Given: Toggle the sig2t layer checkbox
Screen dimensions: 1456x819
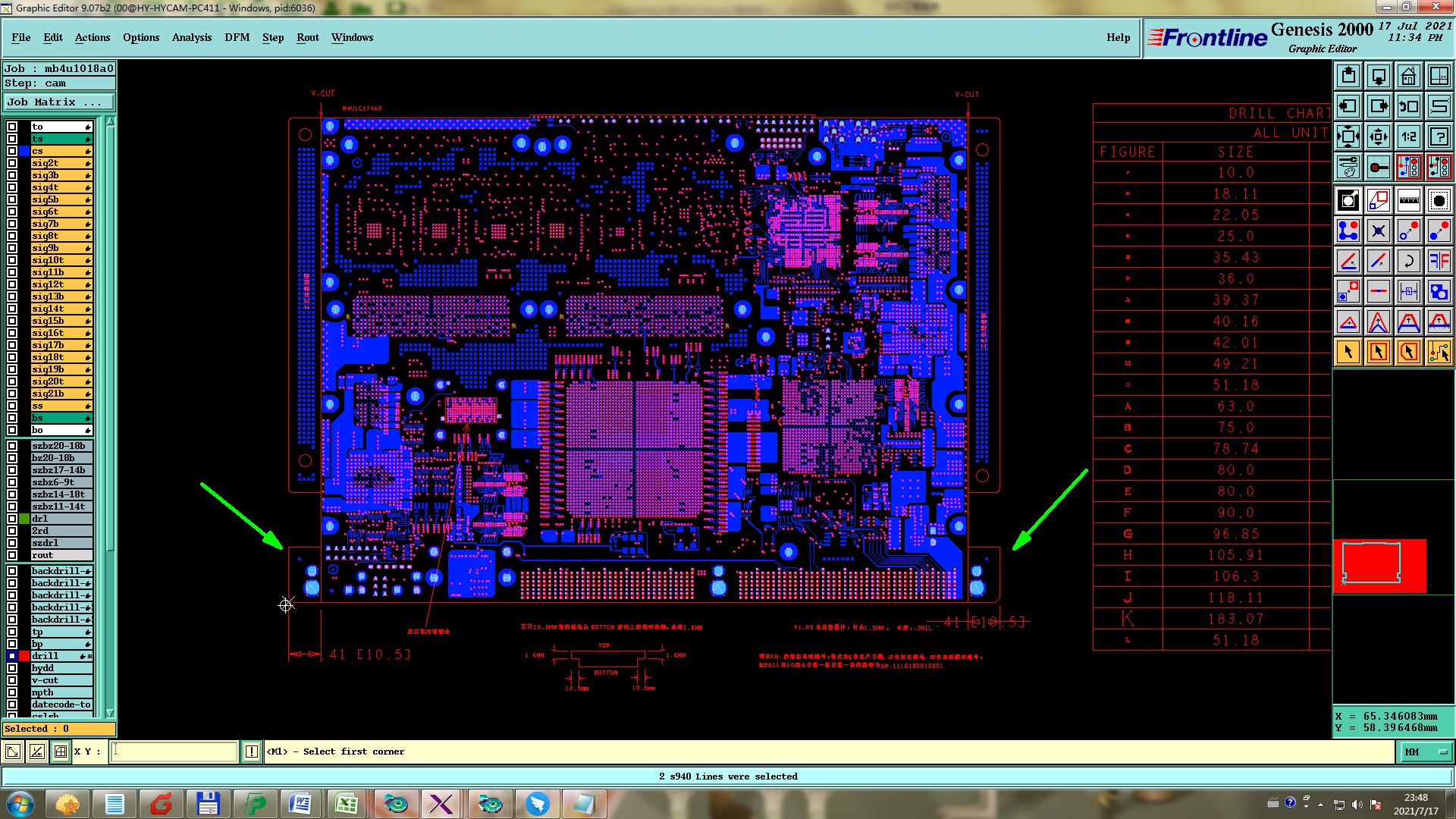Looking at the screenshot, I should [12, 163].
